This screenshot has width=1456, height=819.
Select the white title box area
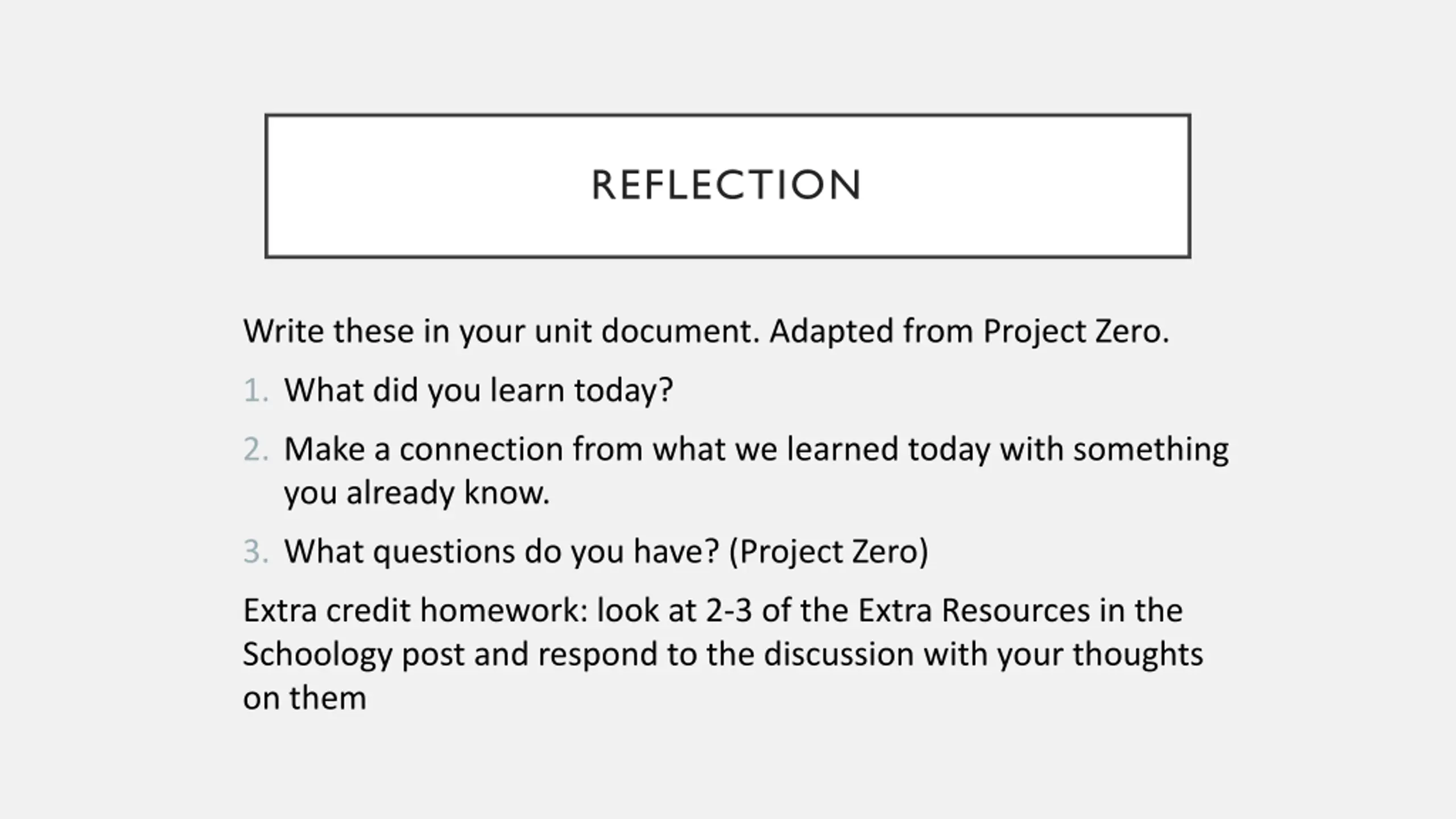click(727, 186)
